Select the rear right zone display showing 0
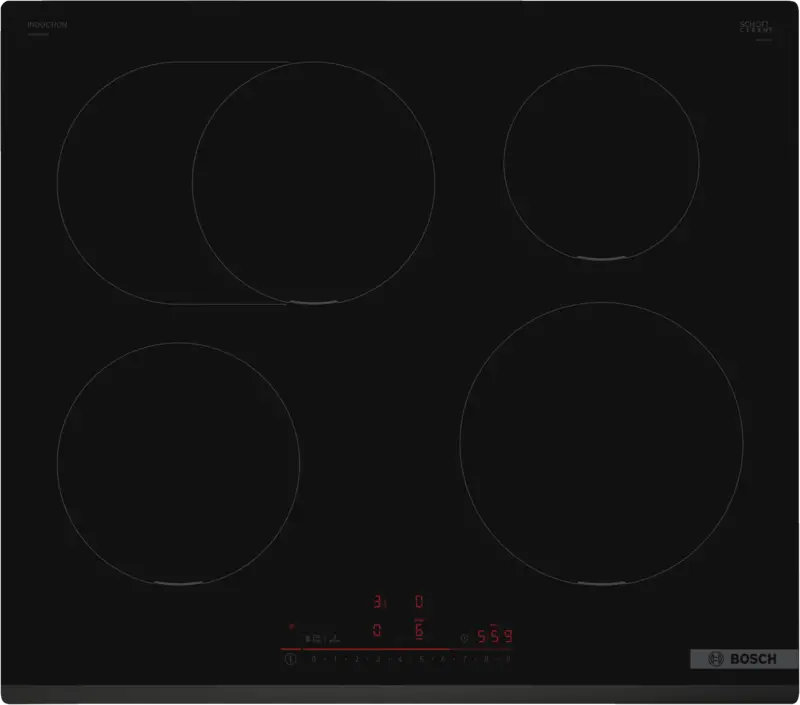Image resolution: width=800 pixels, height=705 pixels. point(419,602)
